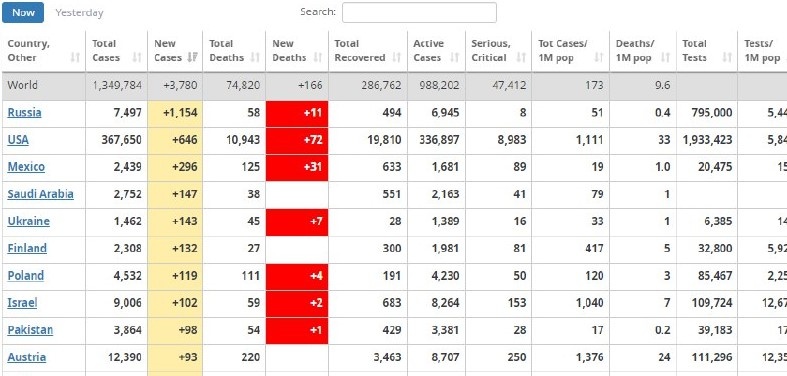
Task: Sort by Deaths/1M pop arrow icon
Action: (x=666, y=58)
